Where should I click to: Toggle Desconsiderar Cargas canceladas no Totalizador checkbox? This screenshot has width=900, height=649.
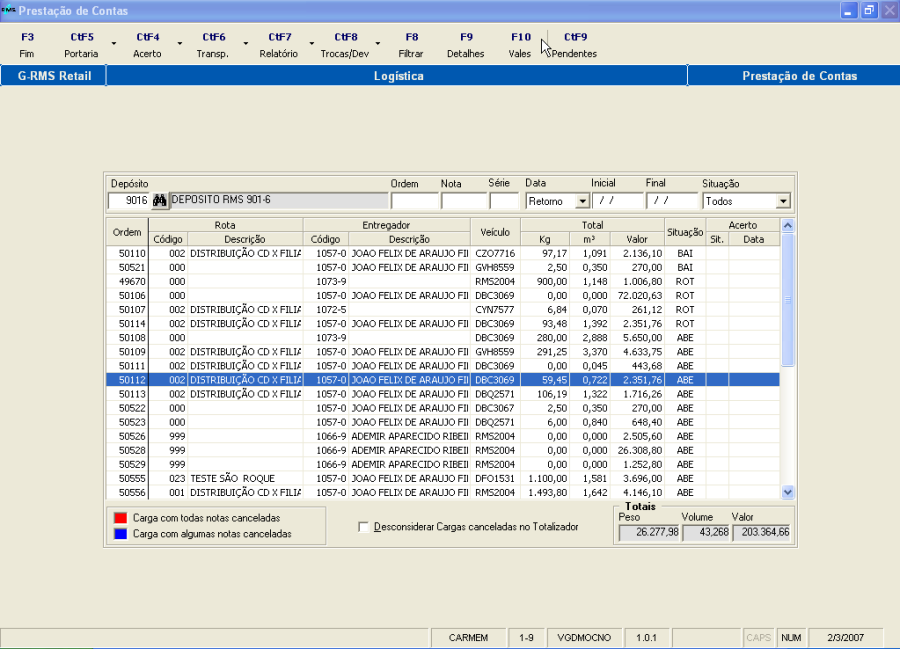tap(364, 527)
